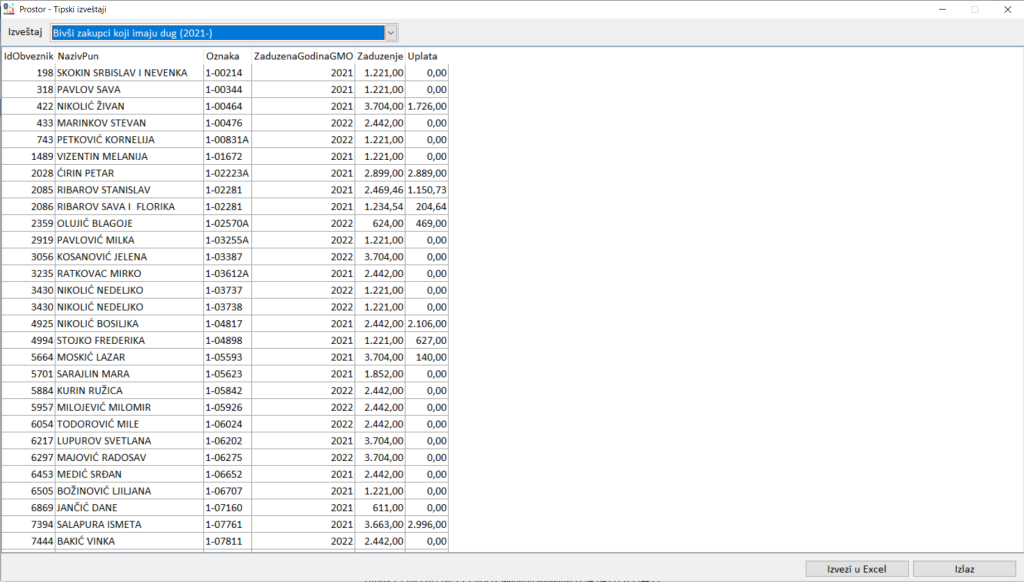Viewport: 1024px width, 582px height.
Task: Click the Zaduzenje column header
Action: (x=380, y=56)
